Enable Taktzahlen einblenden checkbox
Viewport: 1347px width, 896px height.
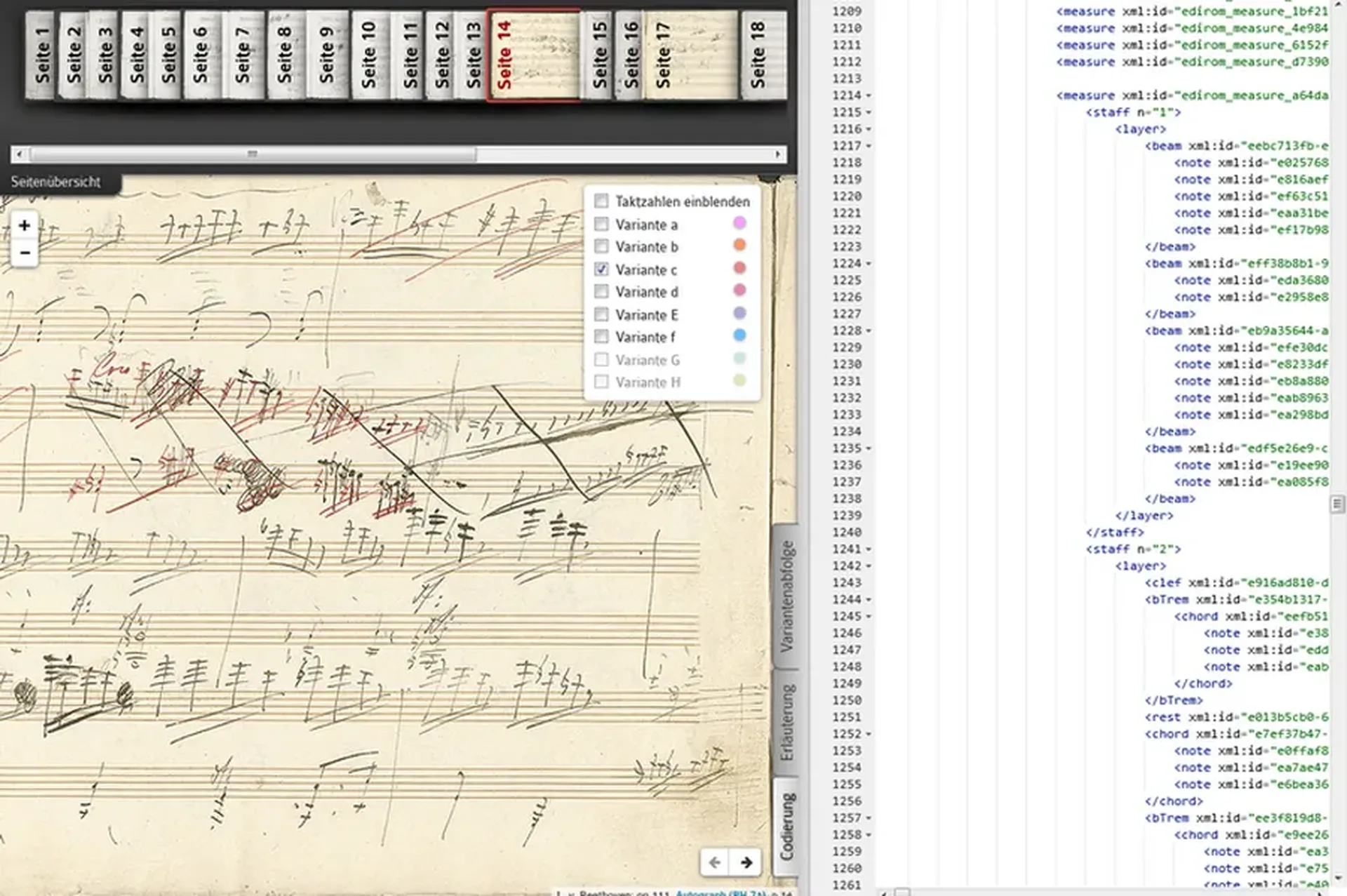click(601, 201)
